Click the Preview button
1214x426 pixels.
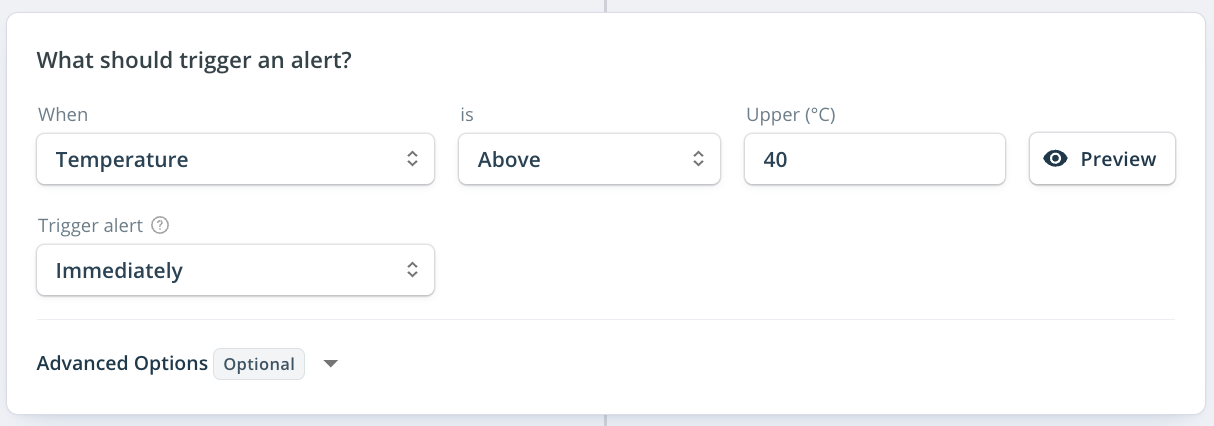tap(1102, 159)
